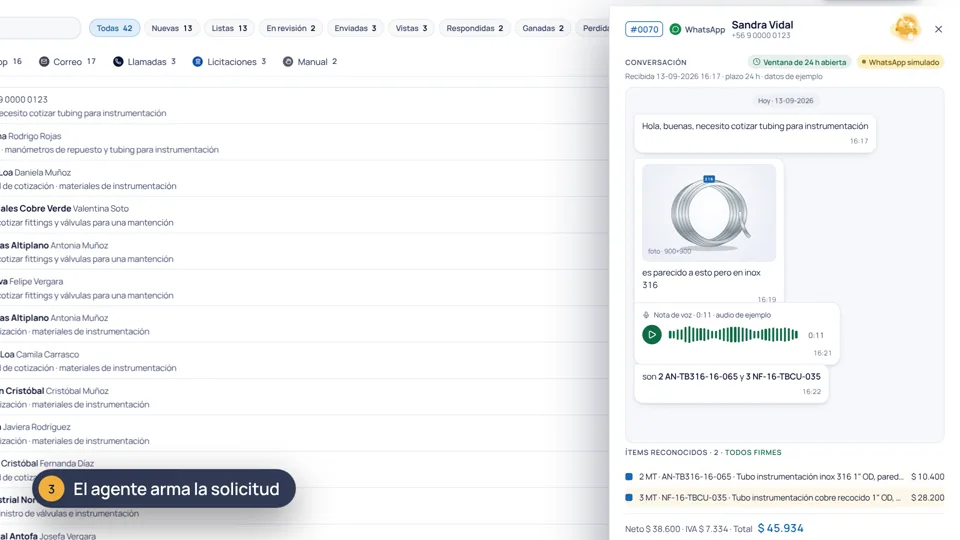
Task: Open the Fernanda Díaz request row
Action: [x=304, y=470]
